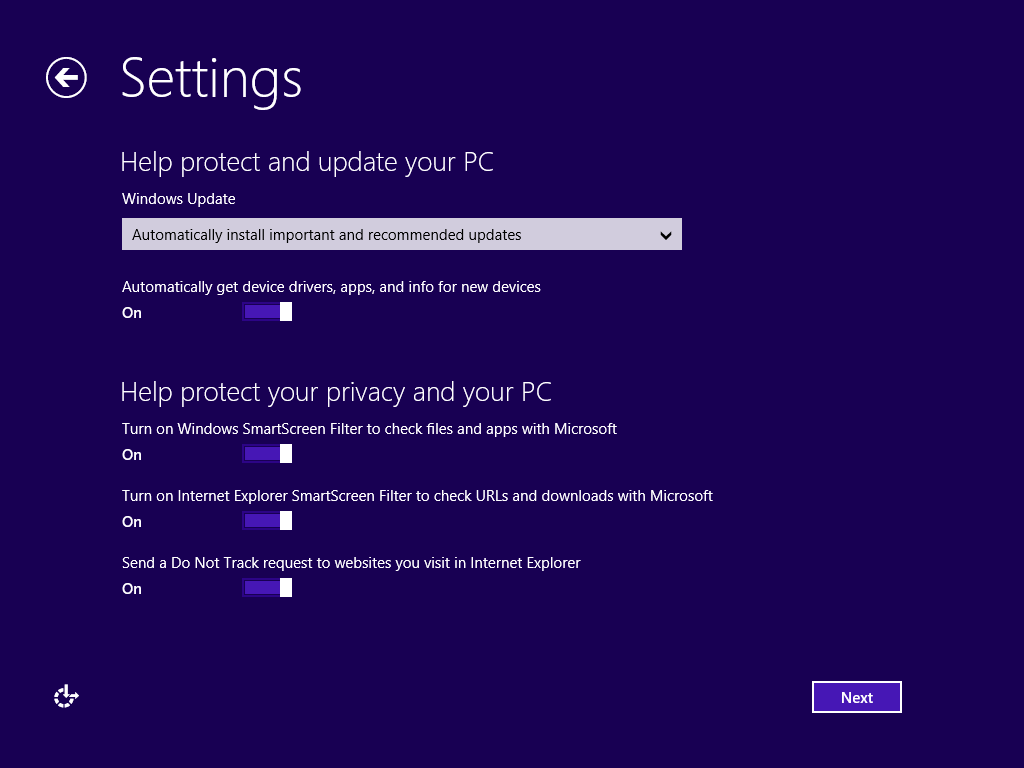Click 'Help protect and update your PC' heading
The width and height of the screenshot is (1024, 768).
(307, 162)
